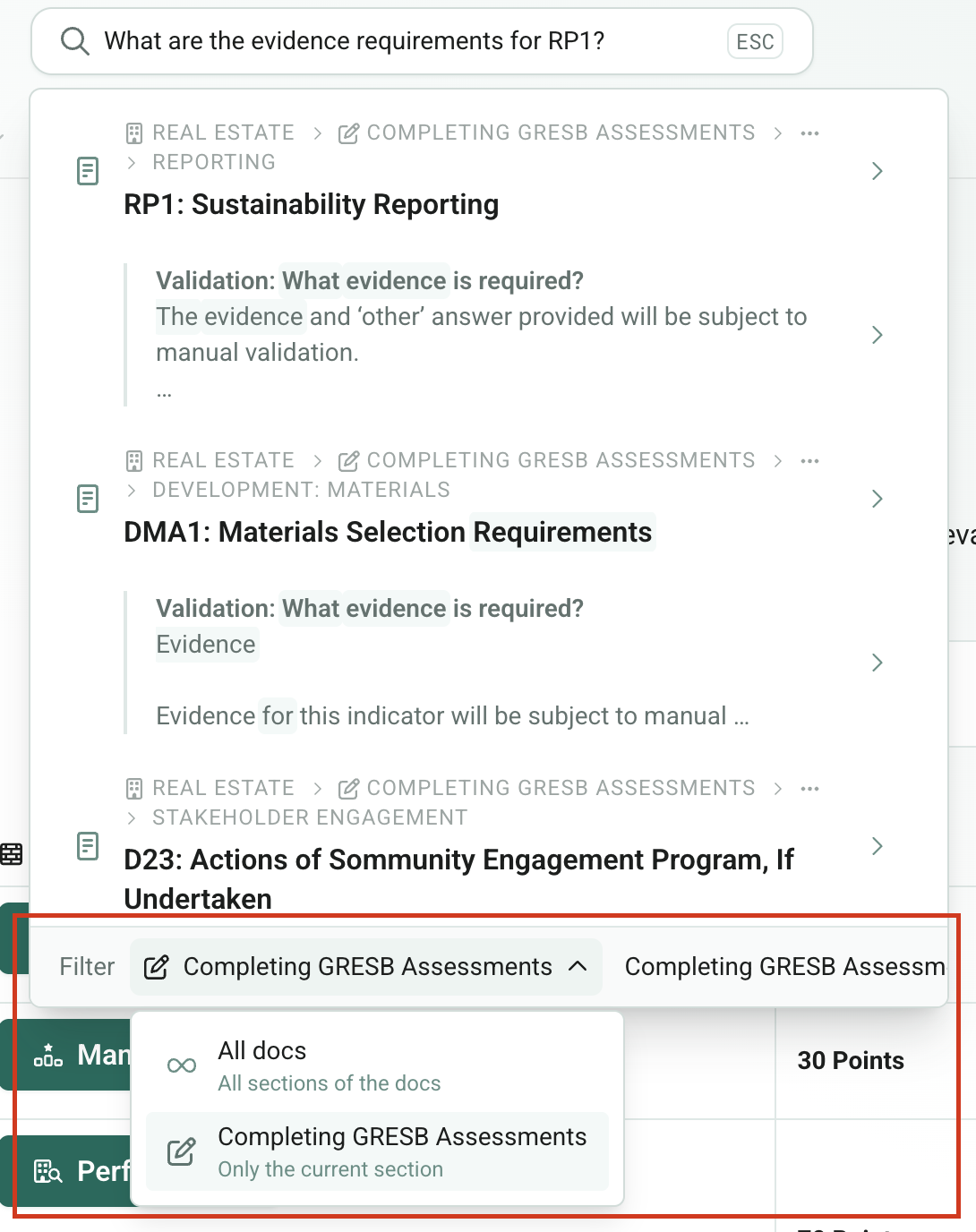Expand breadcrumb ellipsis above DMA1 result

point(809,461)
